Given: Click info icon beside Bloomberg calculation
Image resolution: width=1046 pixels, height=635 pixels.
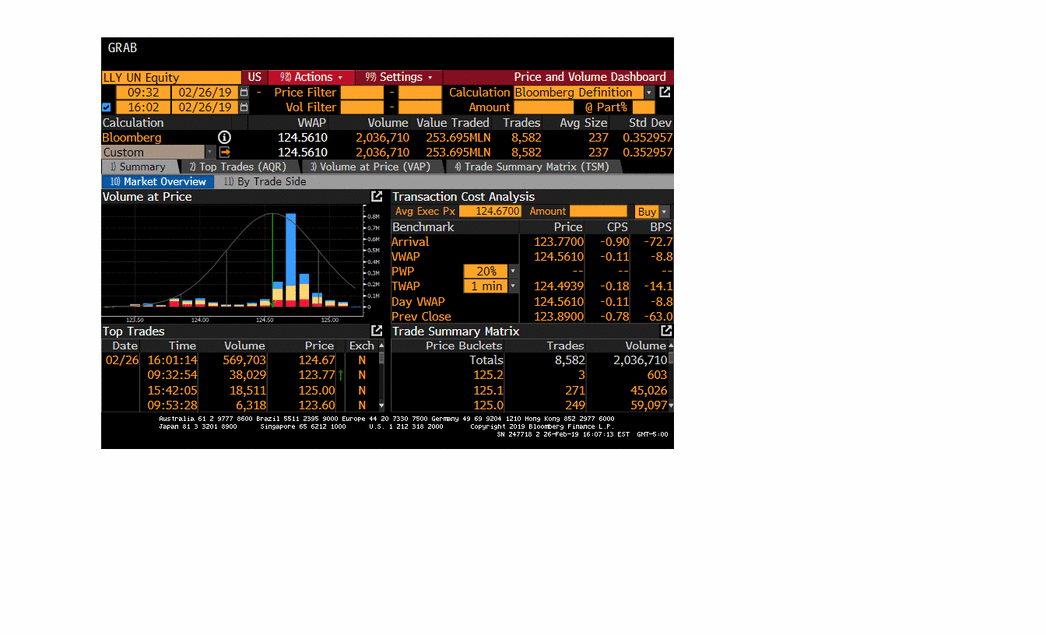Looking at the screenshot, I should [224, 137].
